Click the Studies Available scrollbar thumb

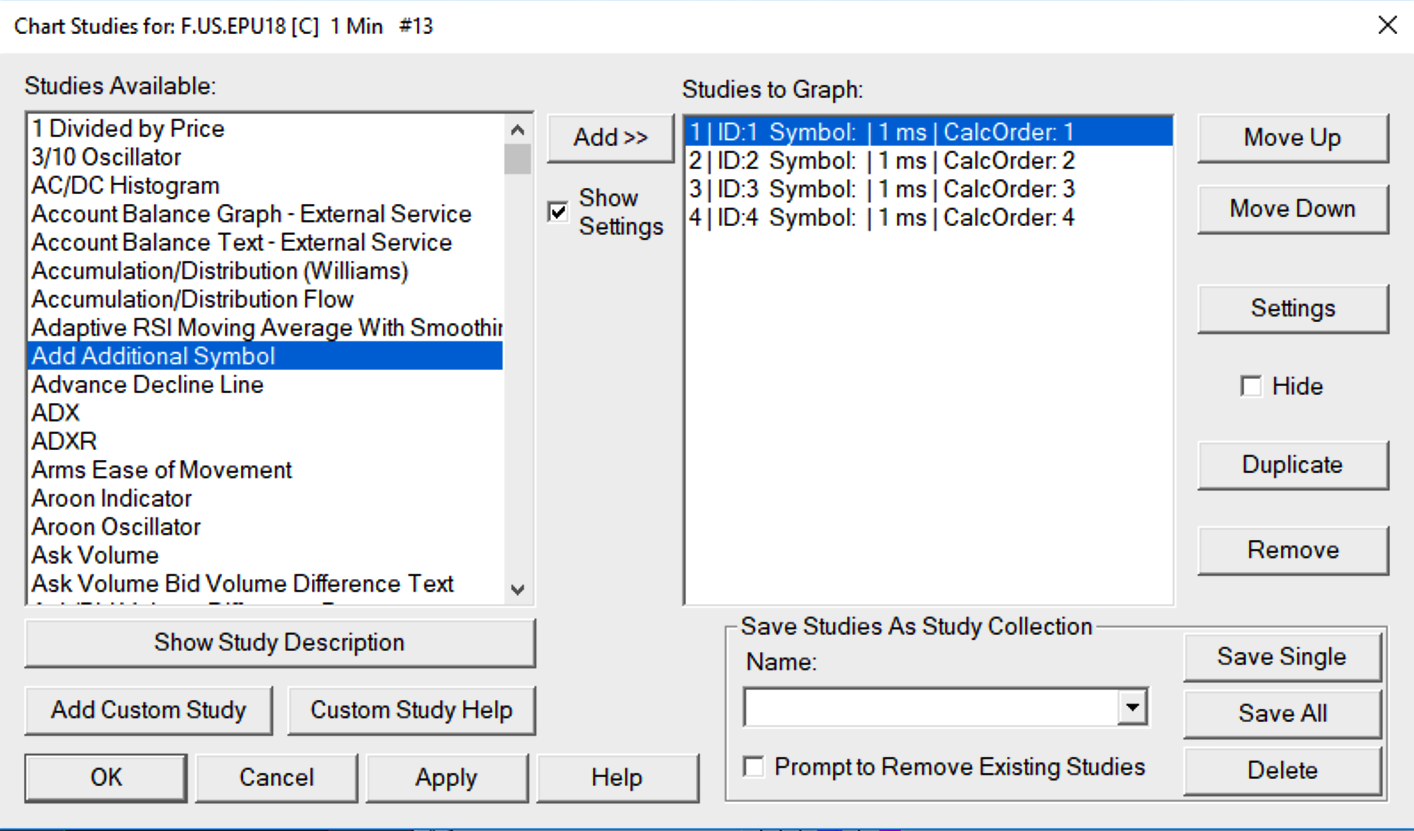point(517,159)
